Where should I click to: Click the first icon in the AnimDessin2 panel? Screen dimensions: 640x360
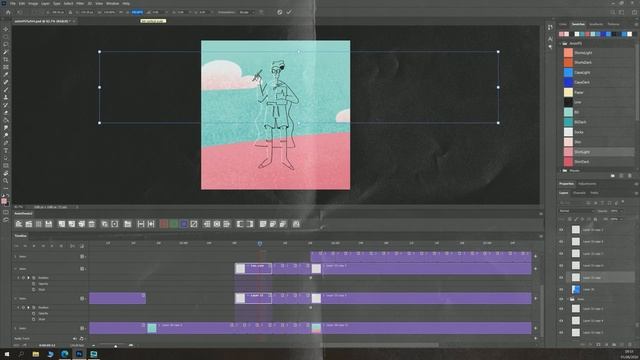click(x=19, y=224)
